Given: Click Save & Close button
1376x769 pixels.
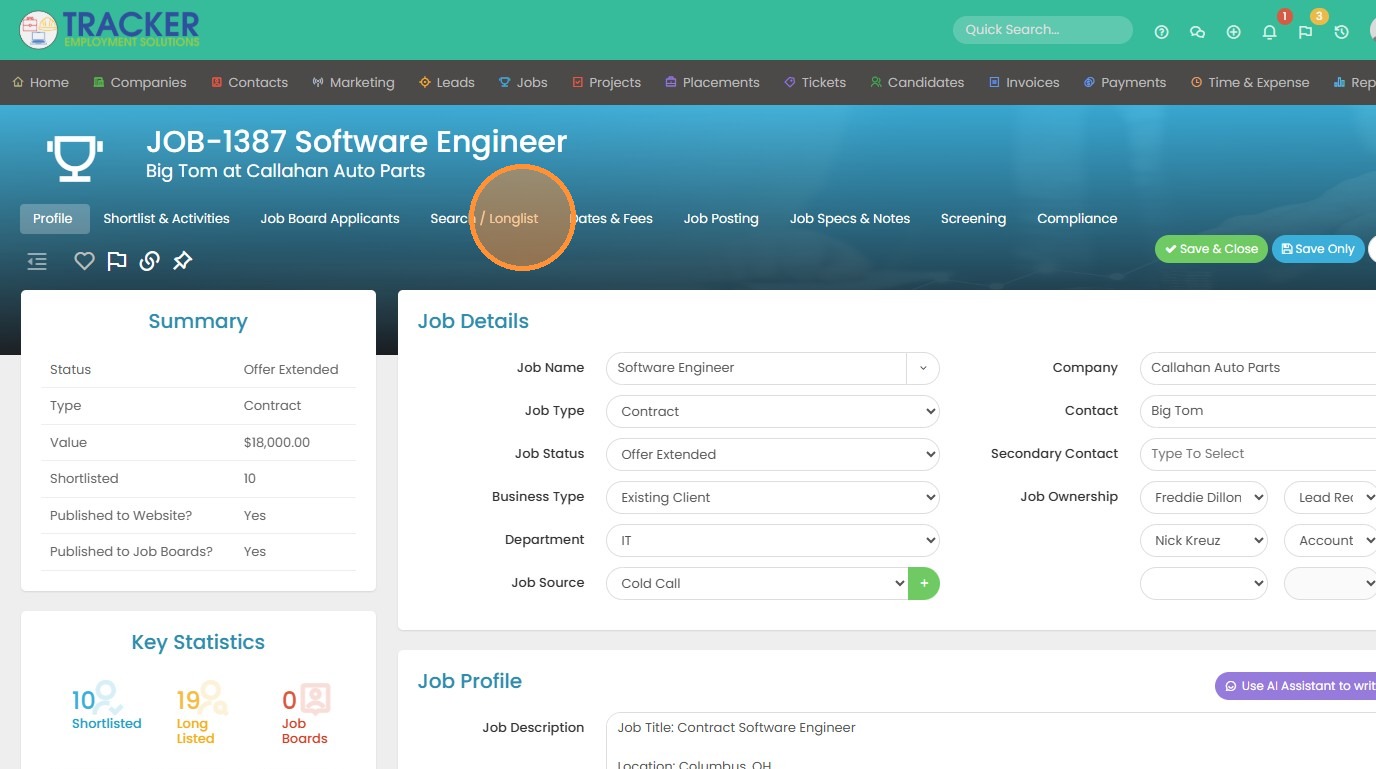Looking at the screenshot, I should [1211, 249].
